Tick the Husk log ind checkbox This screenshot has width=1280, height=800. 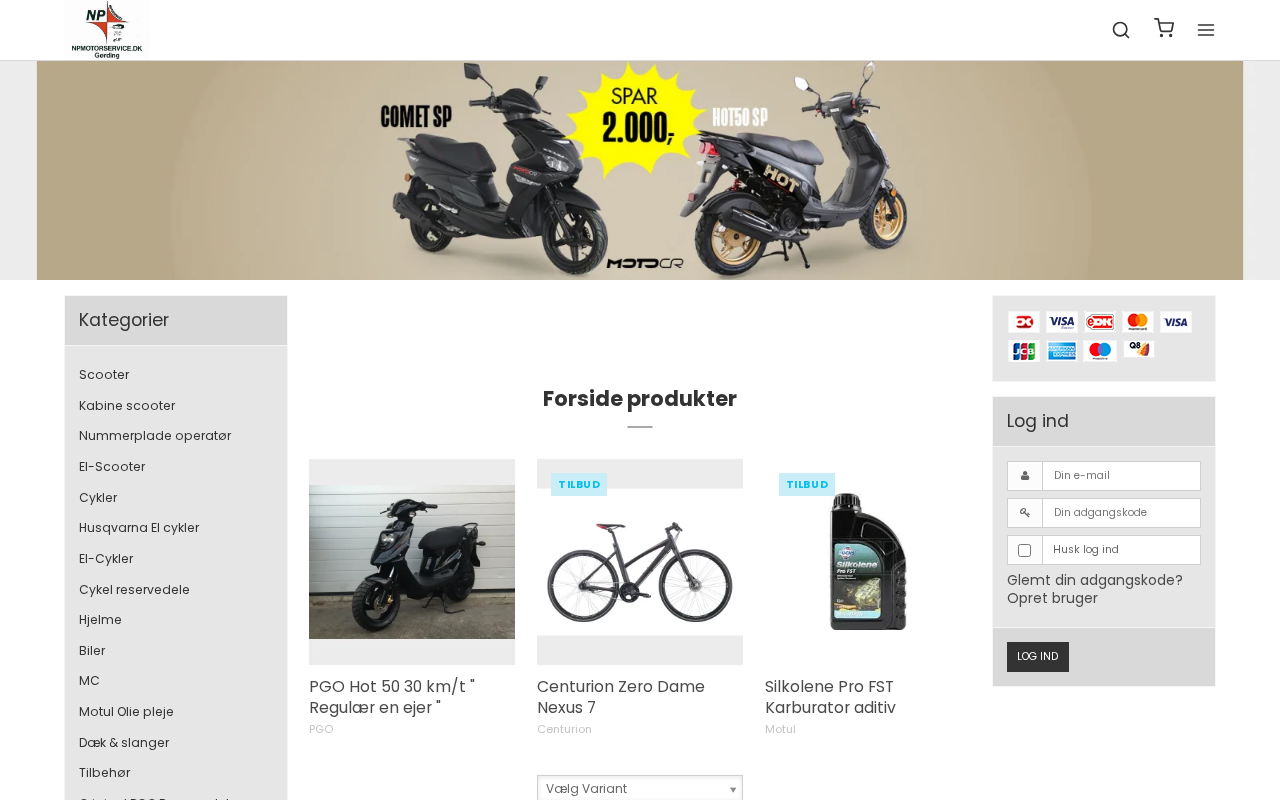point(1024,550)
